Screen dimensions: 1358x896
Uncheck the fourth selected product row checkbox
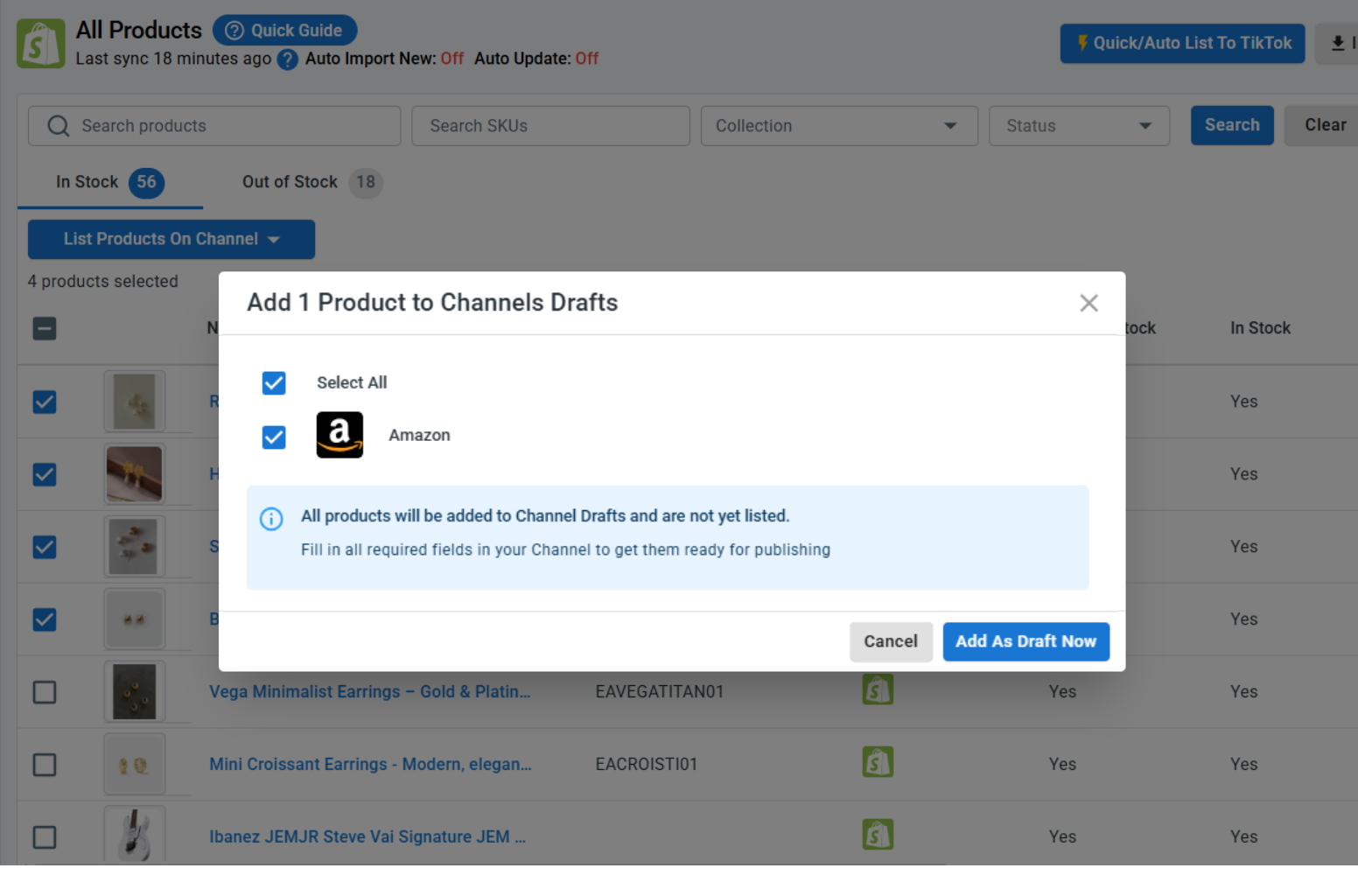tap(45, 619)
